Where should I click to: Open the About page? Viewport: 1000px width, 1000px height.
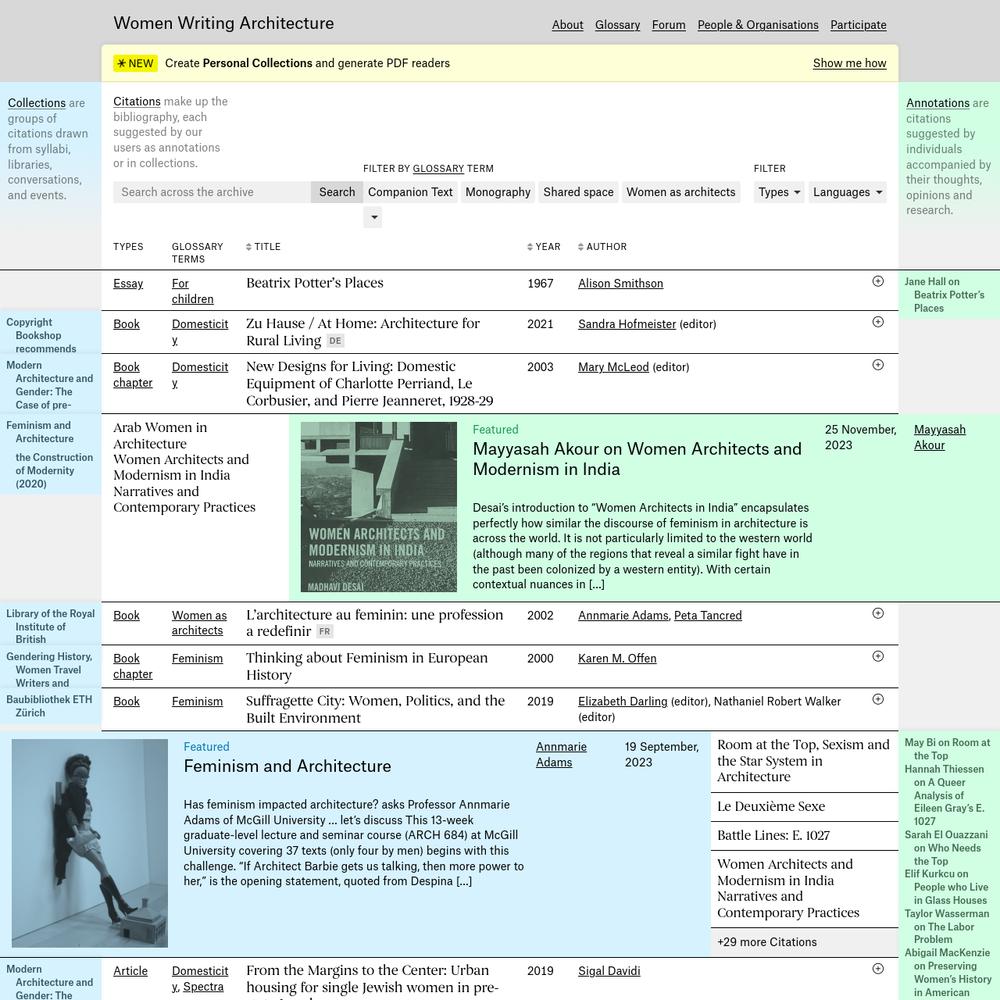(x=568, y=25)
